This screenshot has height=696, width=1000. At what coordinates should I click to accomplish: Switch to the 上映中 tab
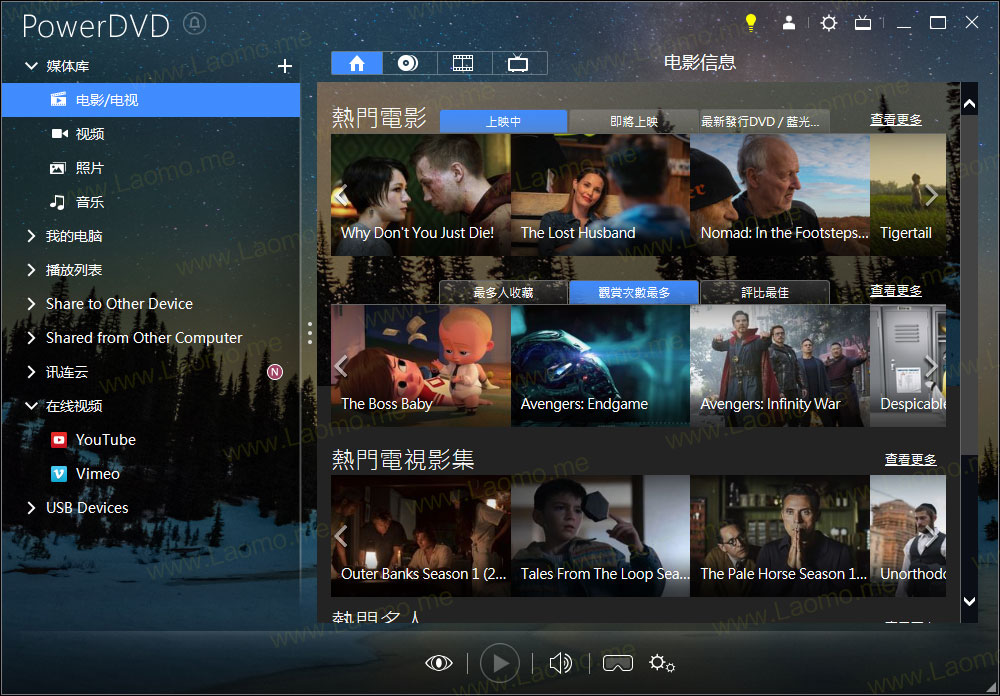tap(504, 121)
